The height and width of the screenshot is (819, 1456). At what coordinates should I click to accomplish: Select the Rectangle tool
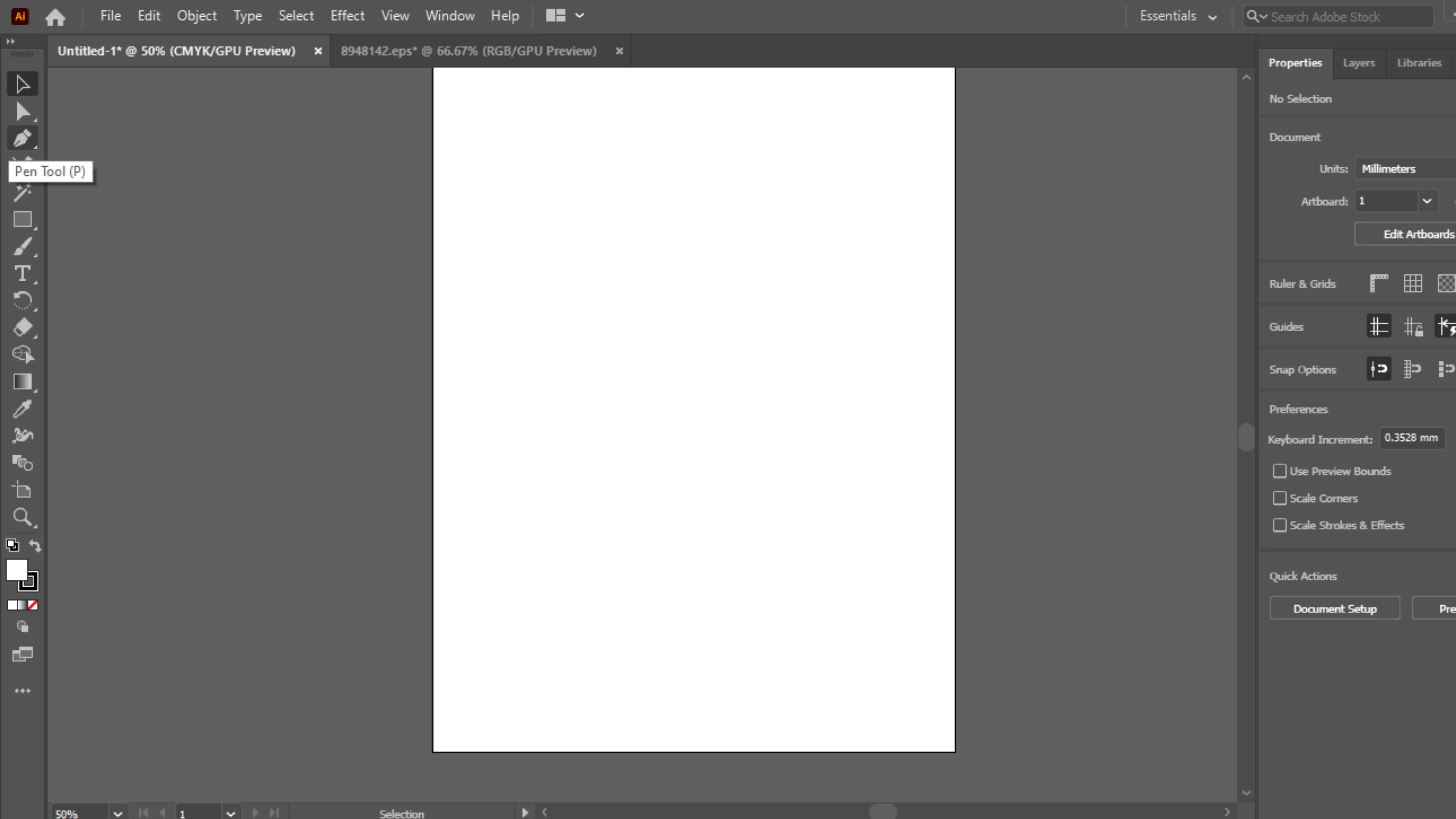(23, 219)
